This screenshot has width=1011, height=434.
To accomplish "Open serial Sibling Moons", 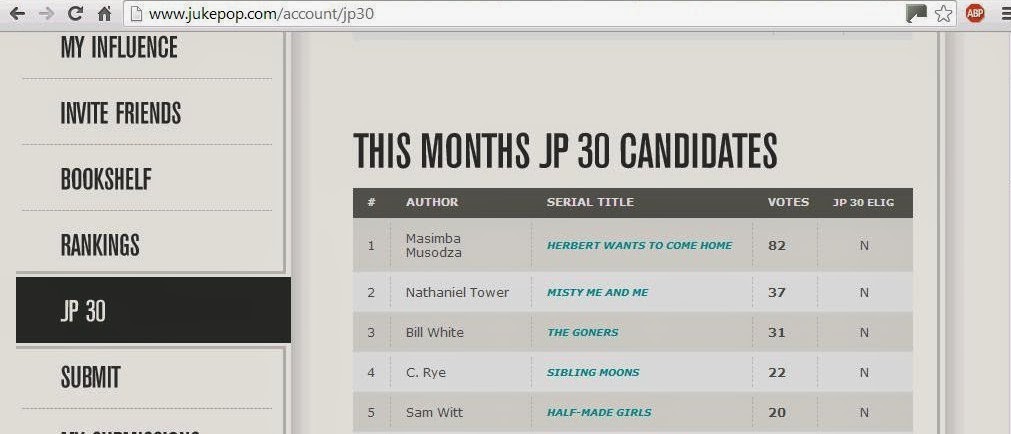I will tap(593, 372).
